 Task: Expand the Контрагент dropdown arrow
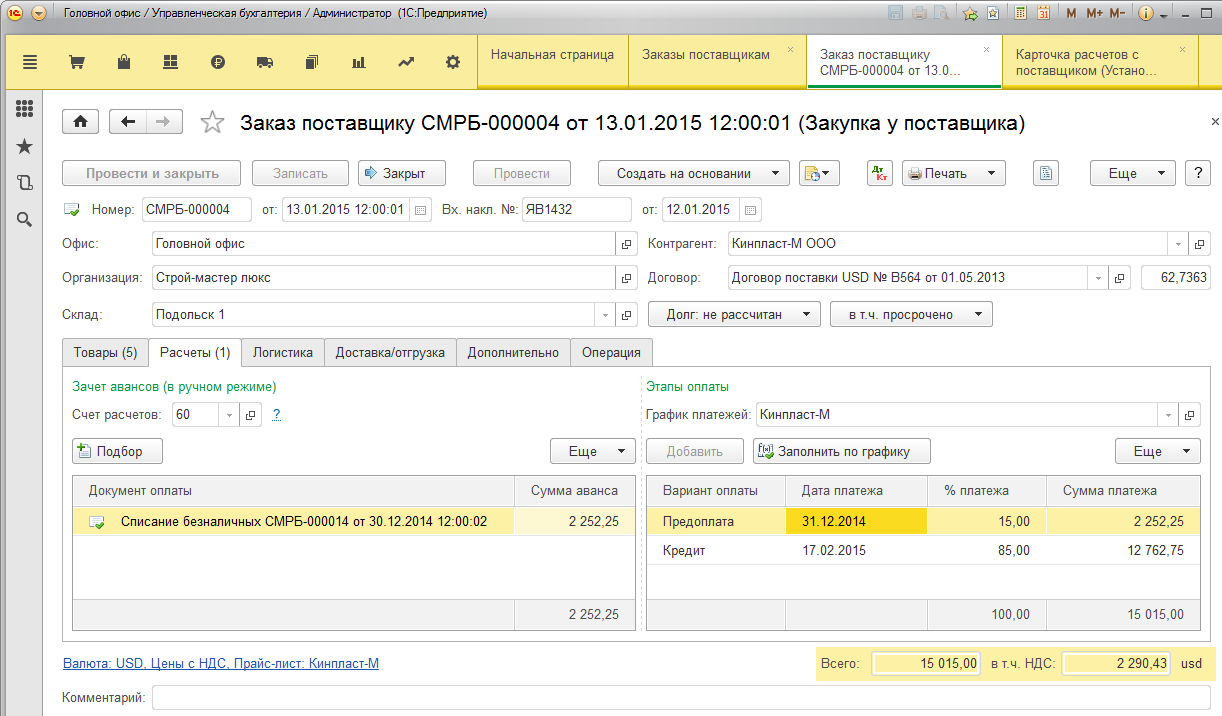pyautogui.click(x=1179, y=244)
